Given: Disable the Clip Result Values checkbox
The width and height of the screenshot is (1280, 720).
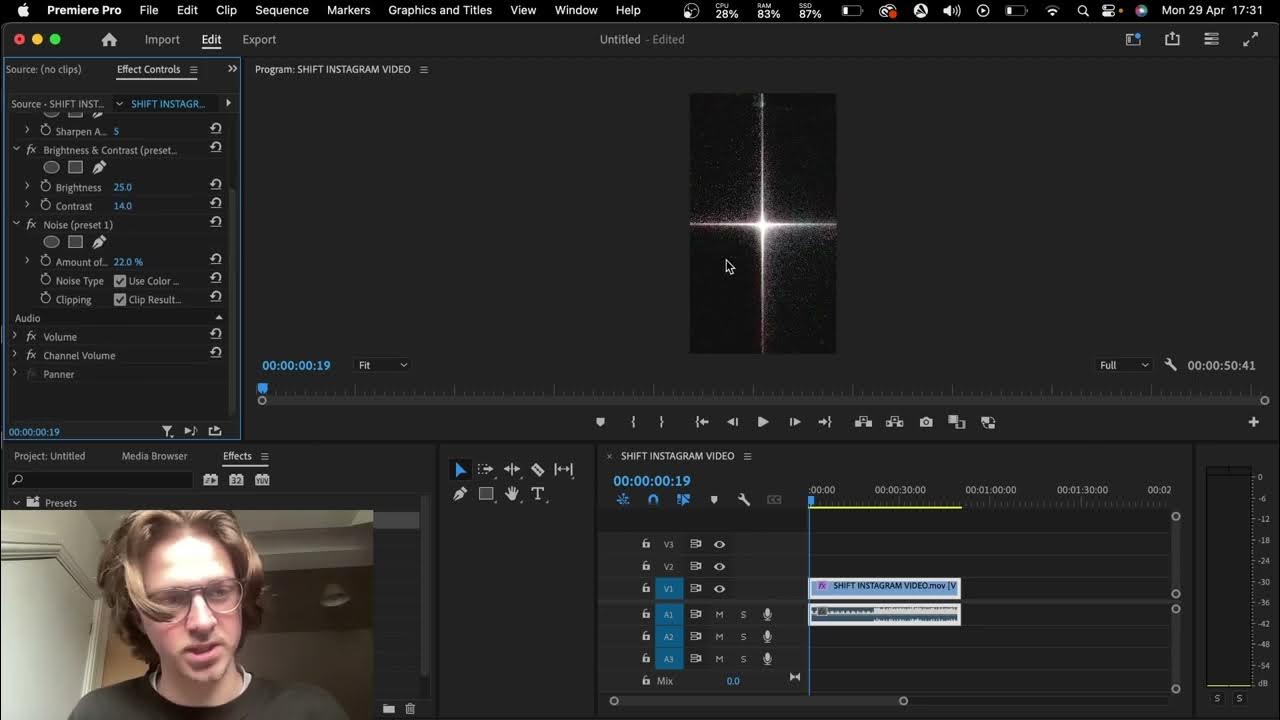Looking at the screenshot, I should 120,300.
